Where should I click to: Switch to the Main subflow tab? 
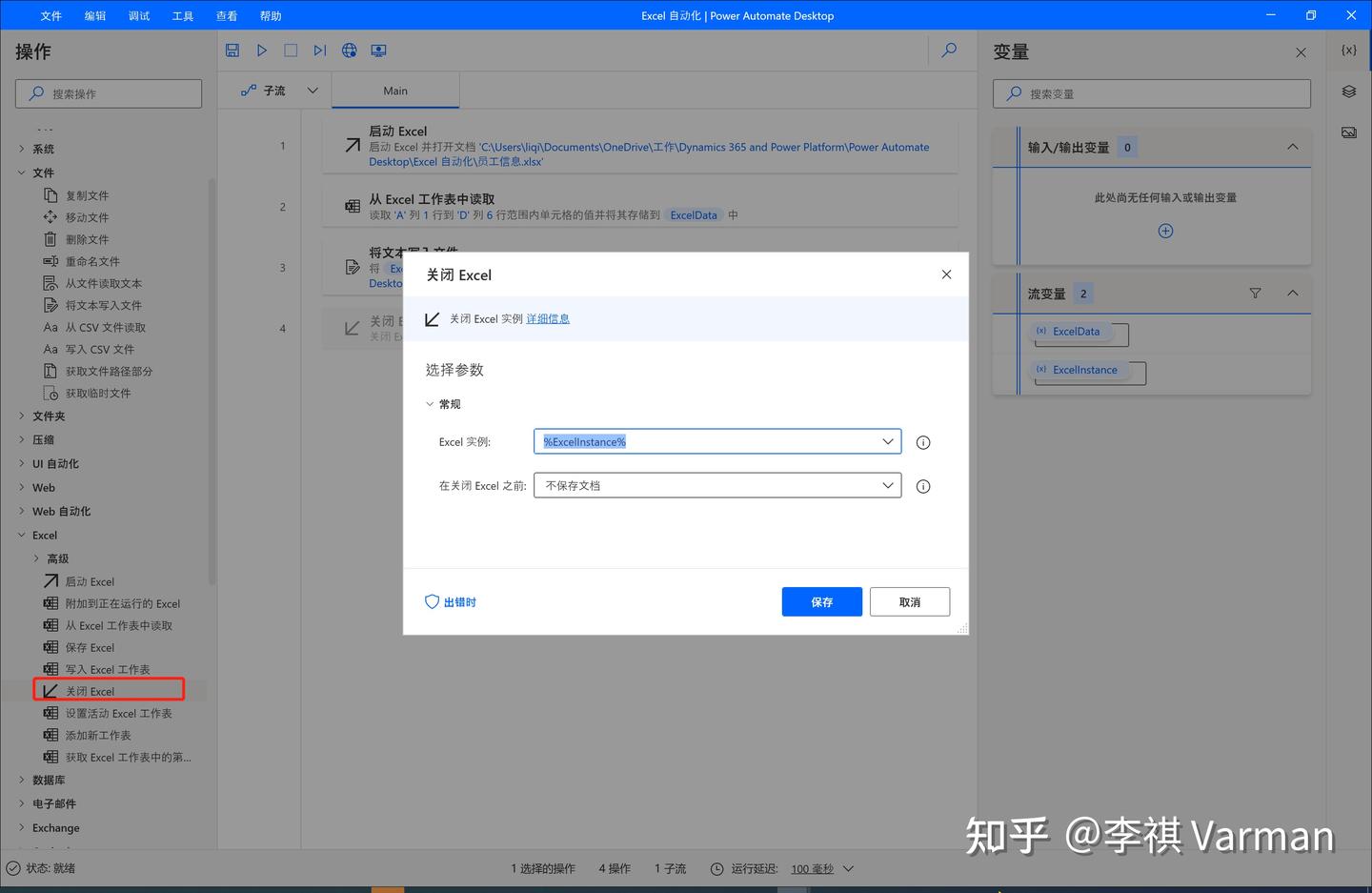pos(395,90)
